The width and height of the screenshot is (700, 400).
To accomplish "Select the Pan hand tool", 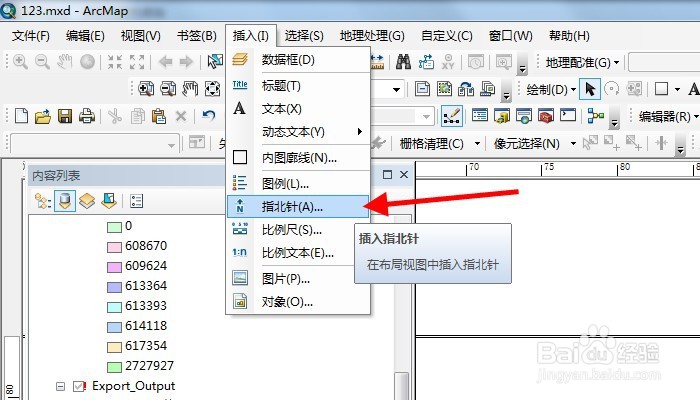I will tap(65, 62).
